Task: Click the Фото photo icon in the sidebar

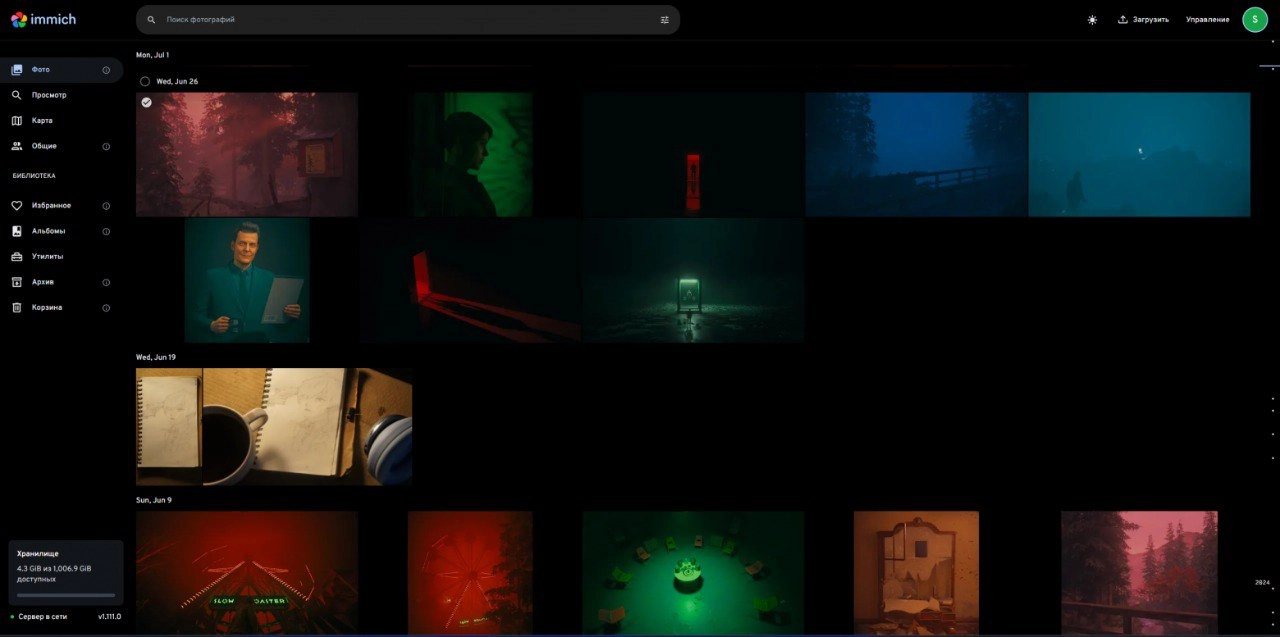Action: pos(17,70)
